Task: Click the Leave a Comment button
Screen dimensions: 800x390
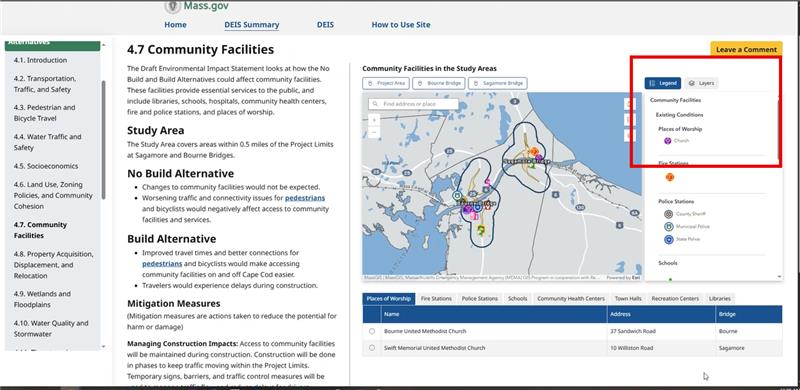Action: 746,50
